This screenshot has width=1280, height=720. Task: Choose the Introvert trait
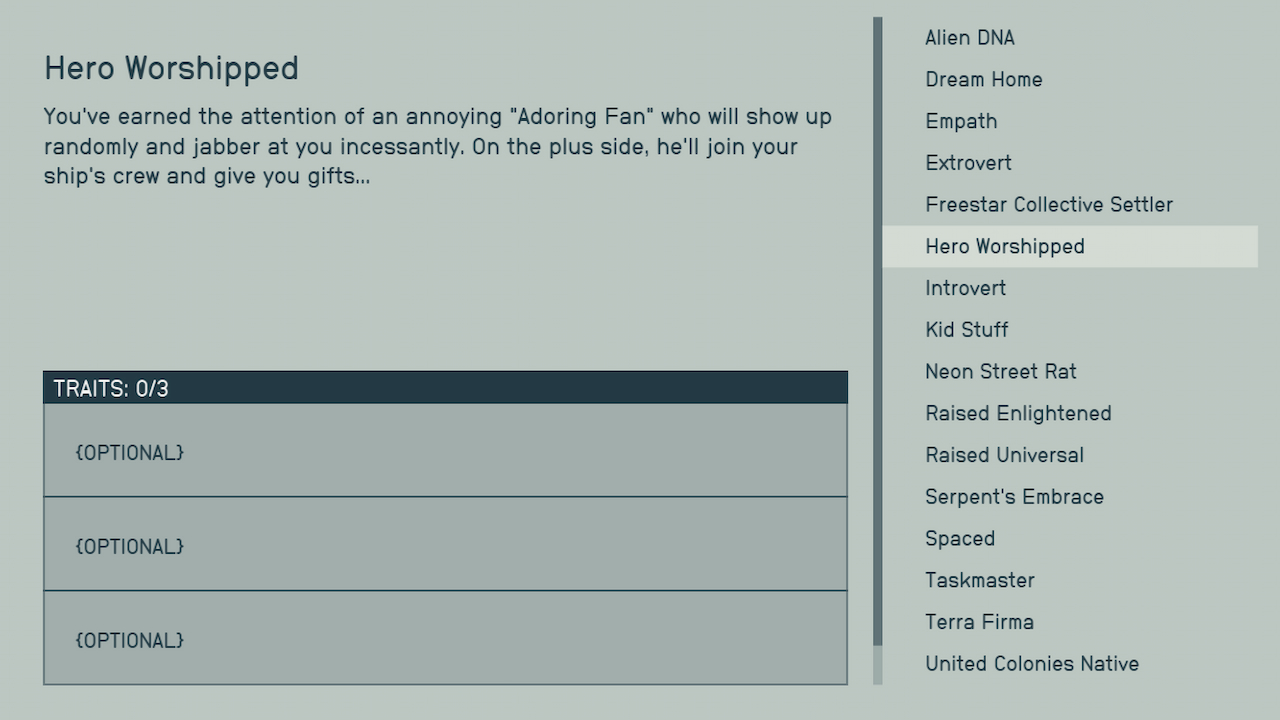[x=964, y=288]
